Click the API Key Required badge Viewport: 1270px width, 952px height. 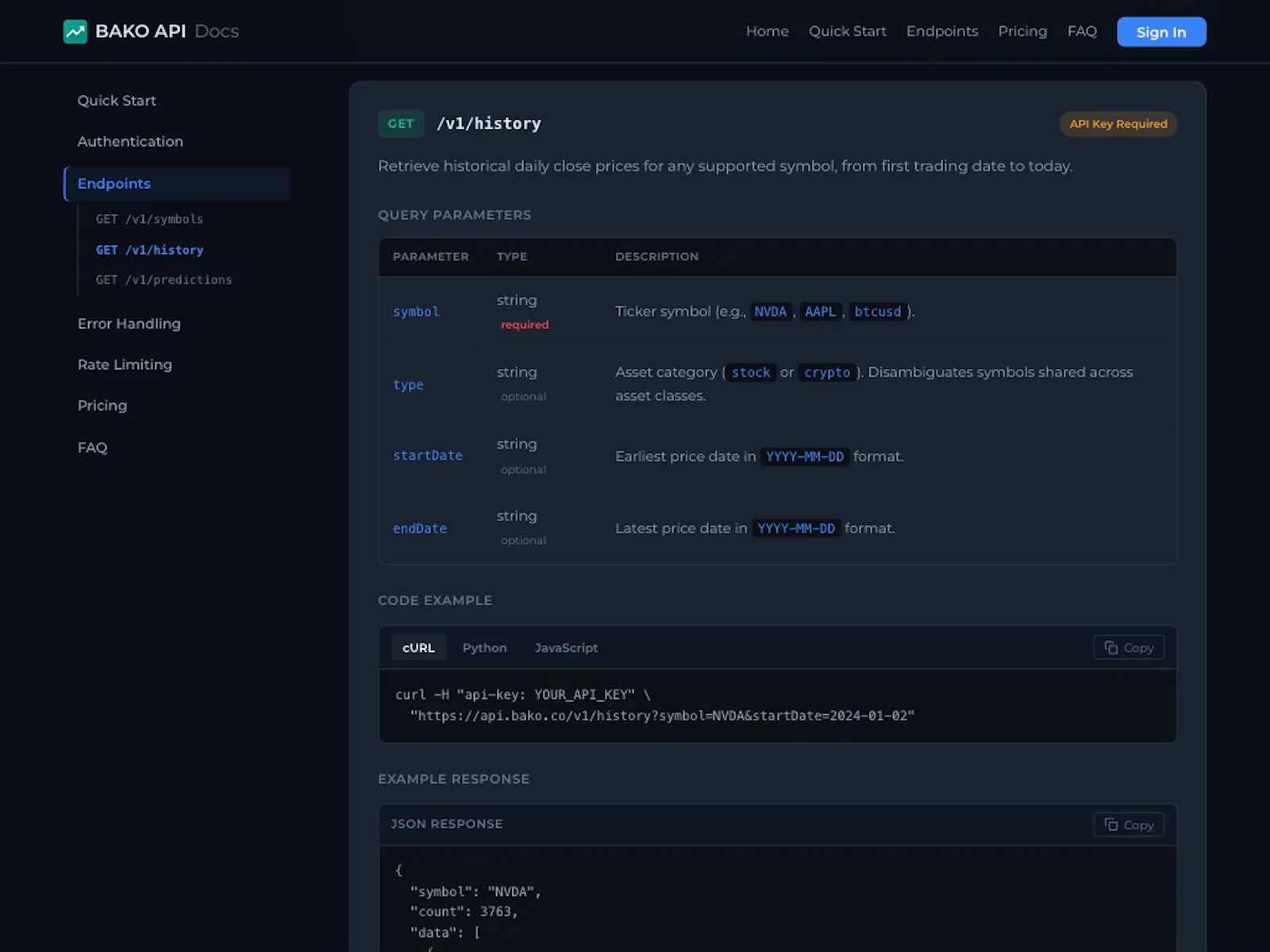(x=1118, y=124)
